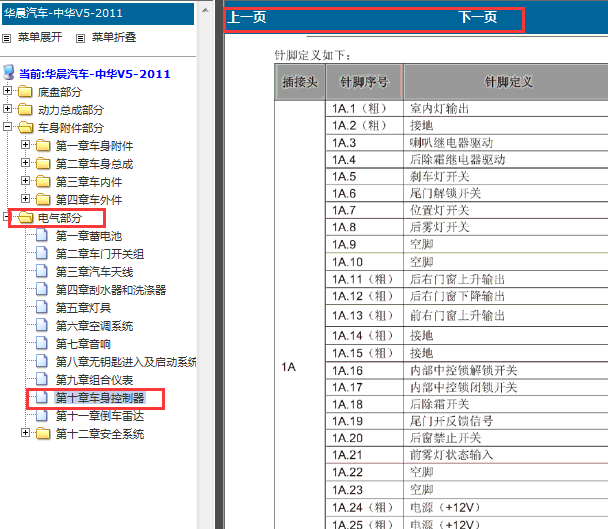608x529 pixels.
Task: Click page icon for 第六章空调系统
Action: tap(42, 325)
